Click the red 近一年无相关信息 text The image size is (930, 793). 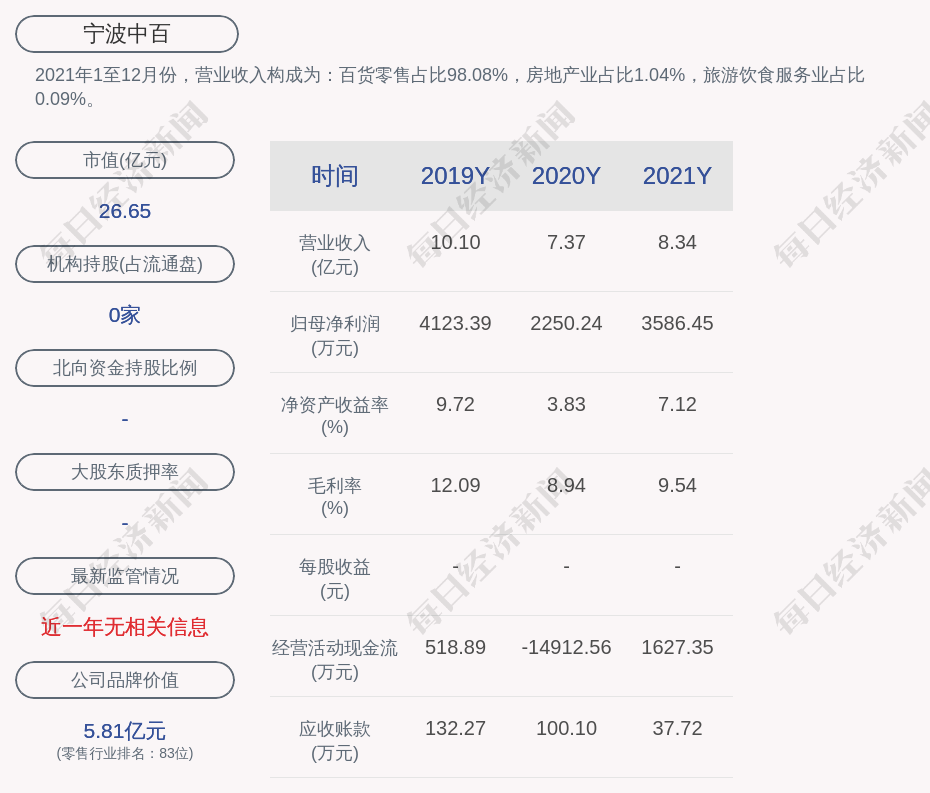pyautogui.click(x=125, y=627)
